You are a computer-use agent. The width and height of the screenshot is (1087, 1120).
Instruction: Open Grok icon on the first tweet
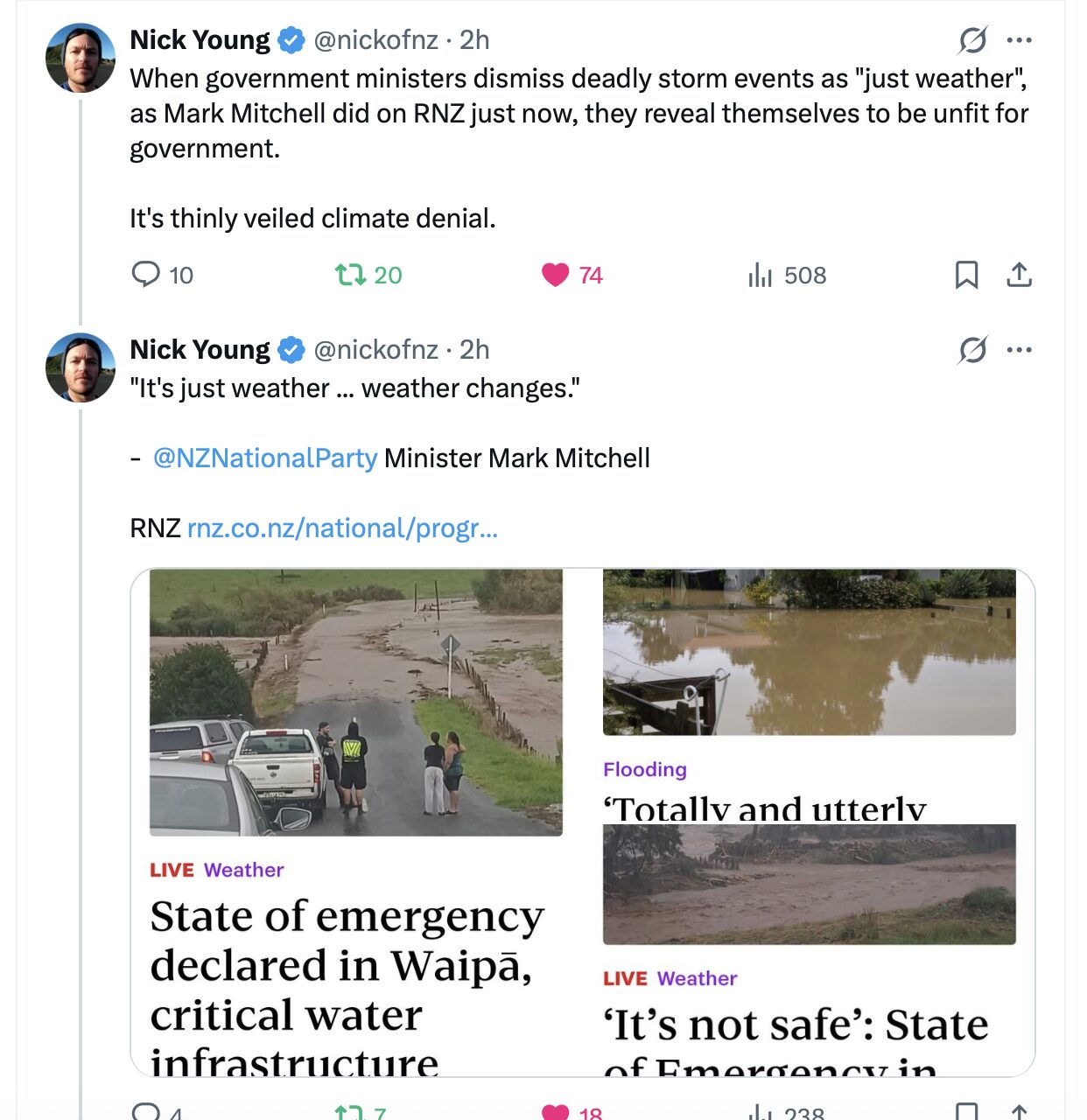click(x=972, y=39)
